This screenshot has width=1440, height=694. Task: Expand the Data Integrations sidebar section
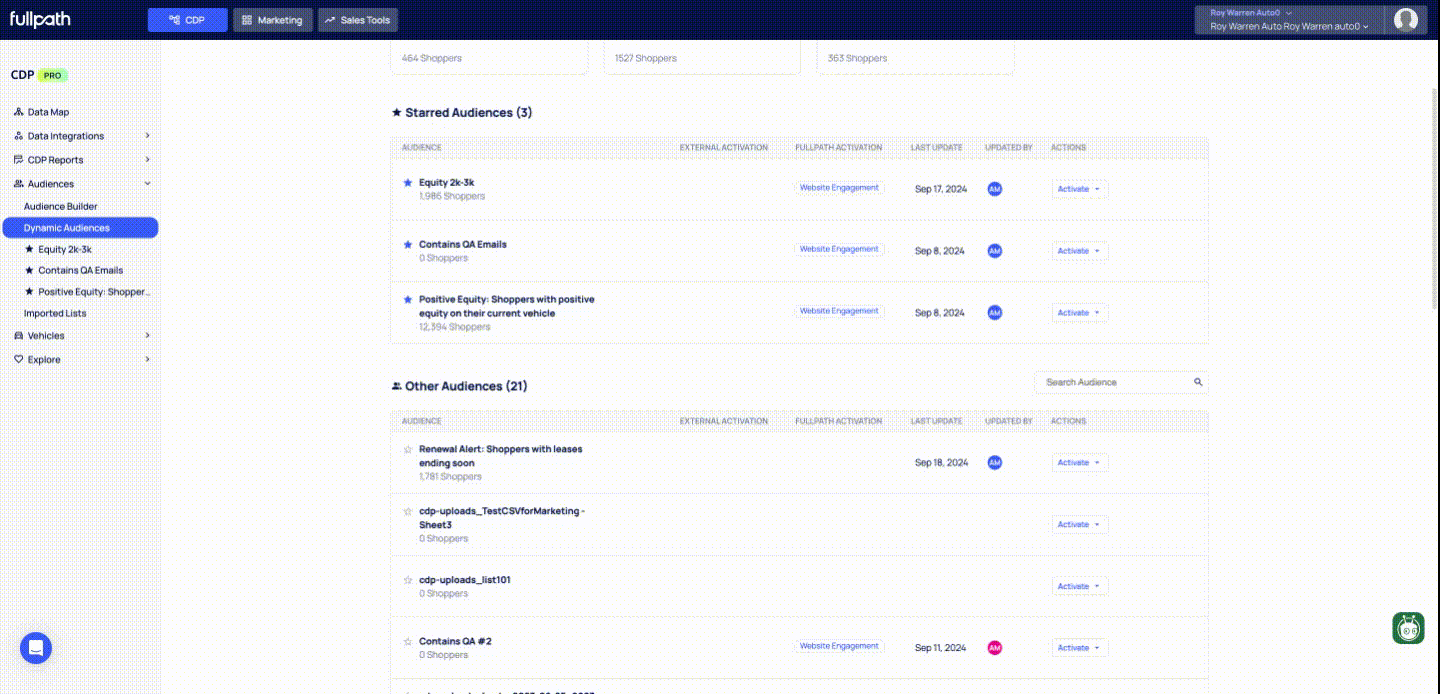[x=147, y=136]
